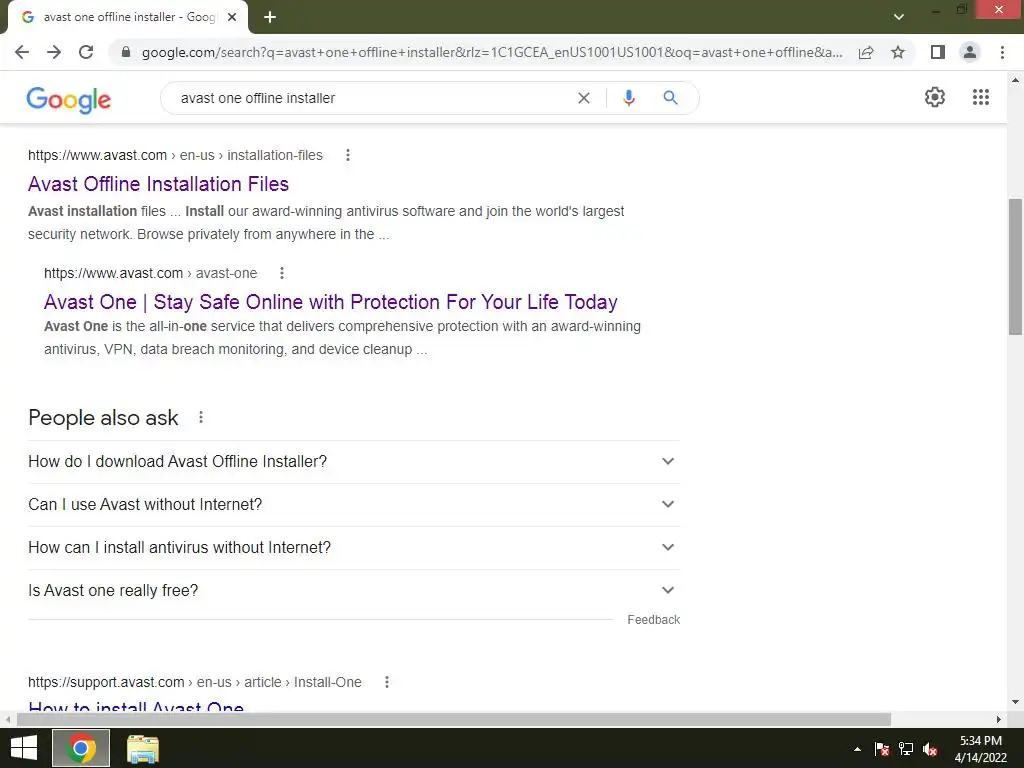This screenshot has width=1024, height=768.
Task: Click the www.avast.com installation-files URL text
Action: [x=175, y=155]
